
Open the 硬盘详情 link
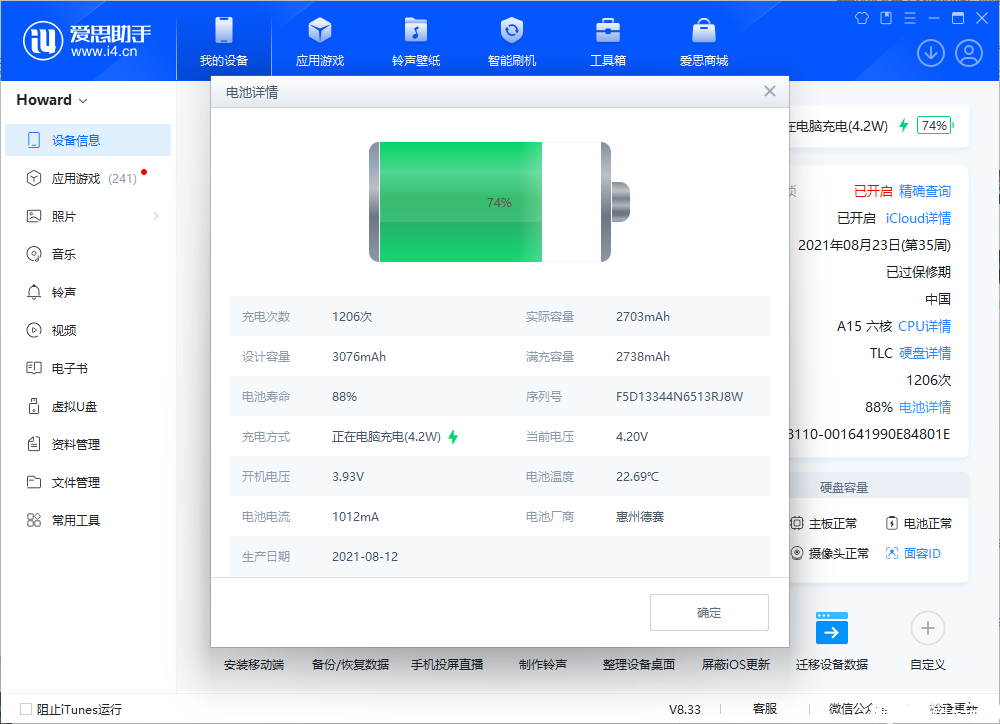[925, 353]
